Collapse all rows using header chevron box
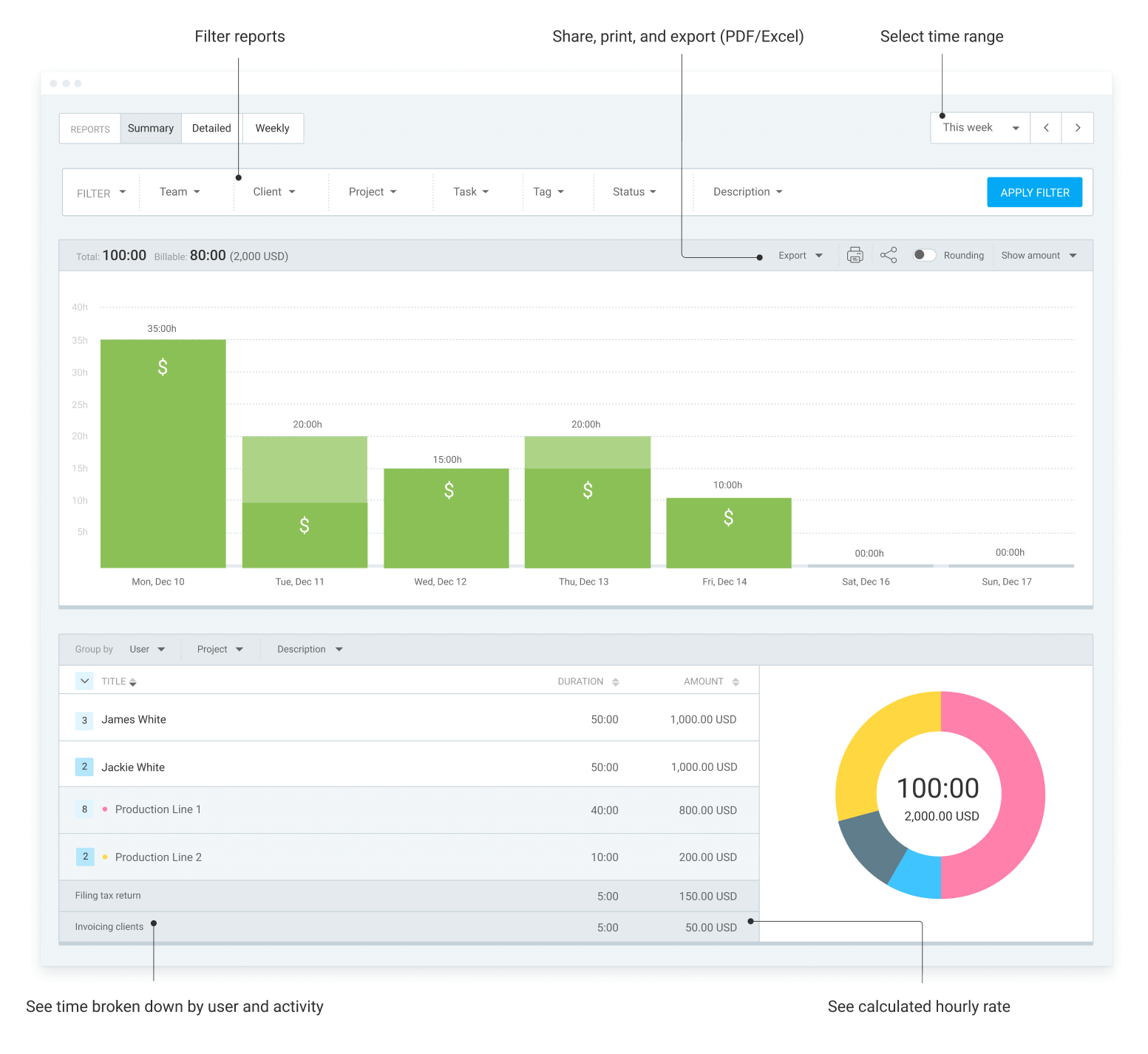 84,681
